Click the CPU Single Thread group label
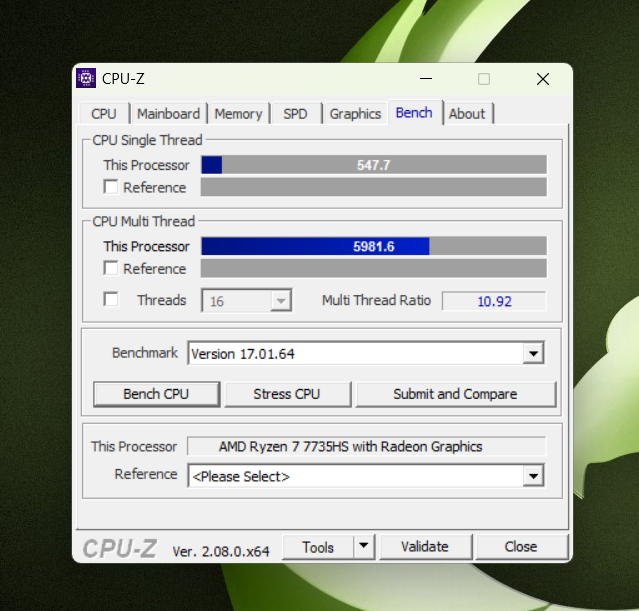639x611 pixels. (x=147, y=140)
